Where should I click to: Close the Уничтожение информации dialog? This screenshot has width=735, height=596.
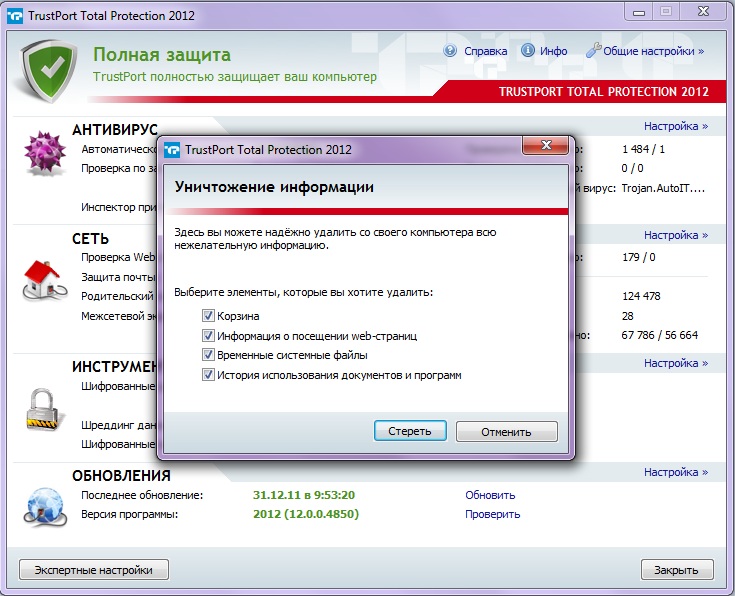click(x=546, y=145)
